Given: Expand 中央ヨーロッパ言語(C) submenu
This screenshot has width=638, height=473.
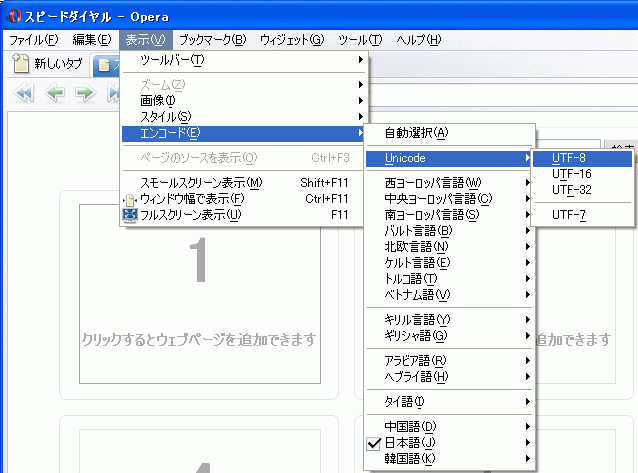Looking at the screenshot, I should tap(449, 199).
